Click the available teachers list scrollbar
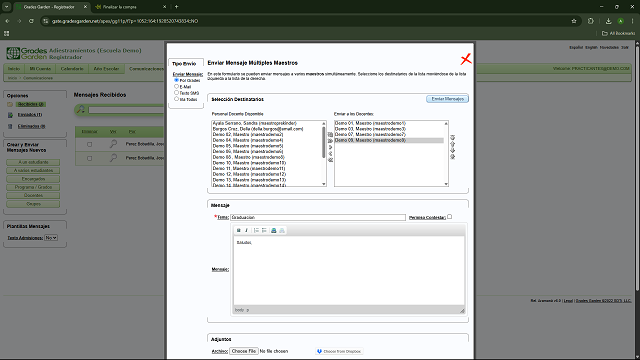Screen dimensions: 640x360 click(324, 142)
